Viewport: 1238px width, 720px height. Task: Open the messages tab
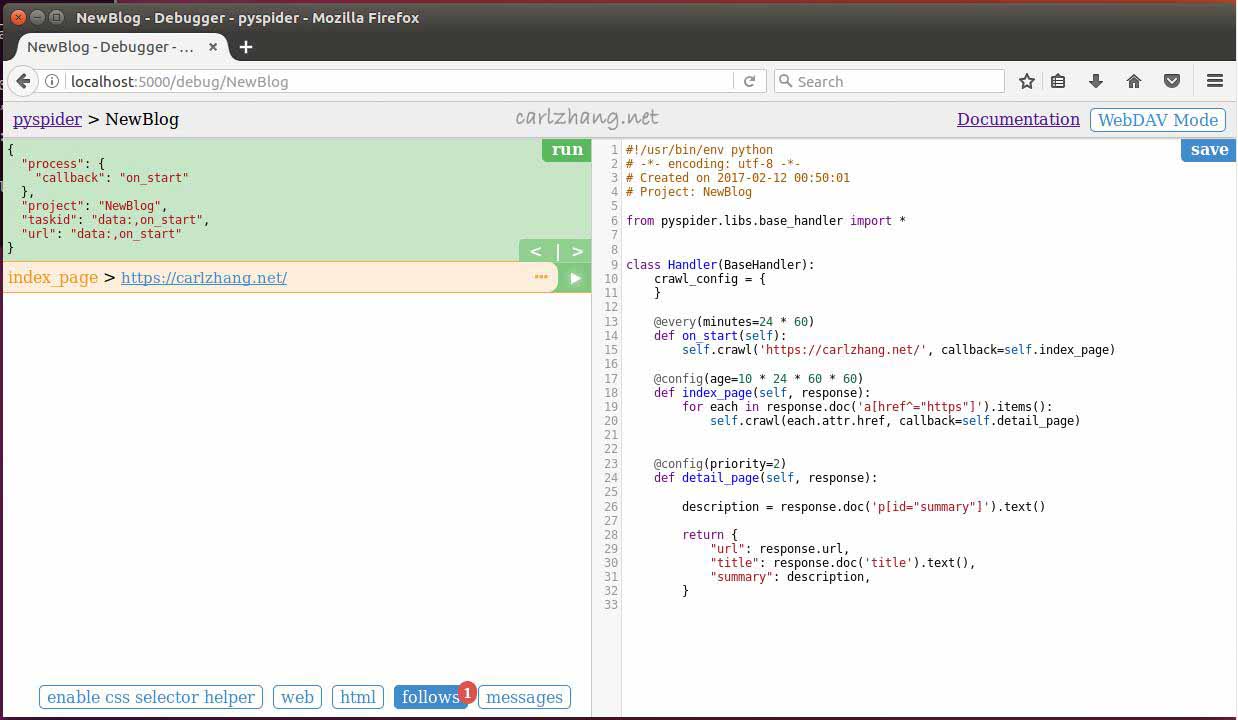[524, 697]
